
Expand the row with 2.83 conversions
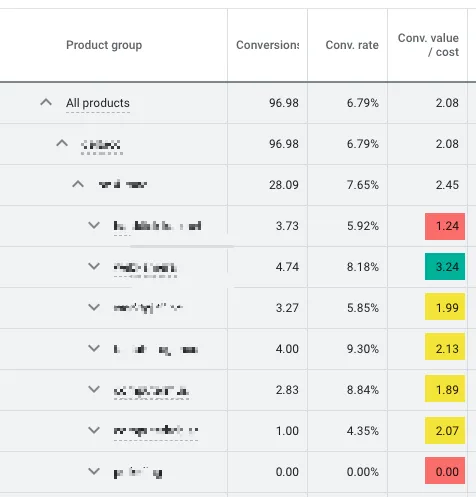(94, 389)
